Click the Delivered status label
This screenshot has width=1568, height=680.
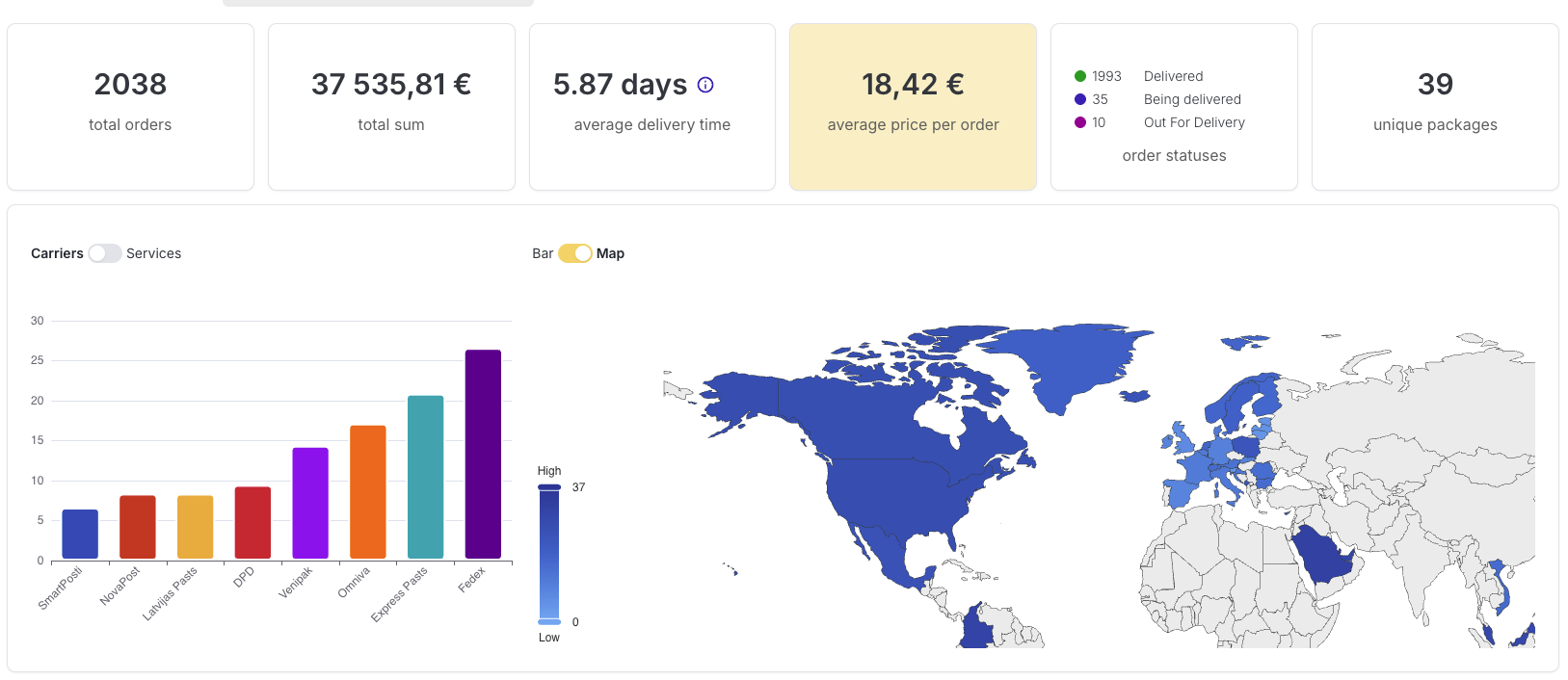click(1173, 76)
